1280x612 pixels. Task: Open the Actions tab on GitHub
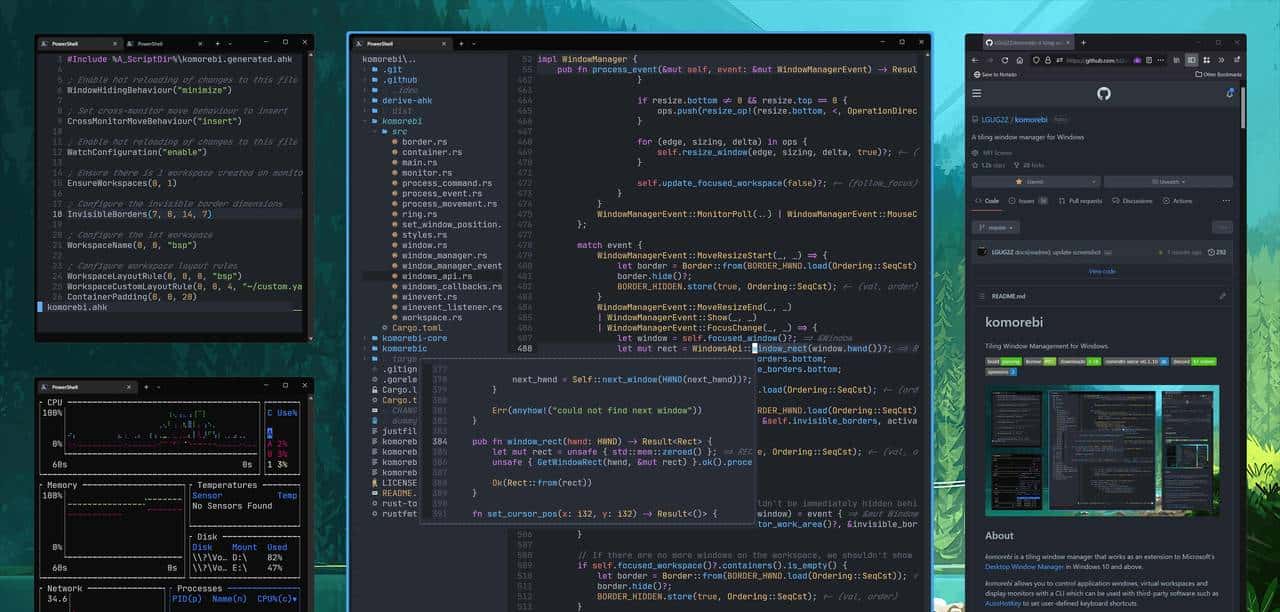tap(1177, 201)
